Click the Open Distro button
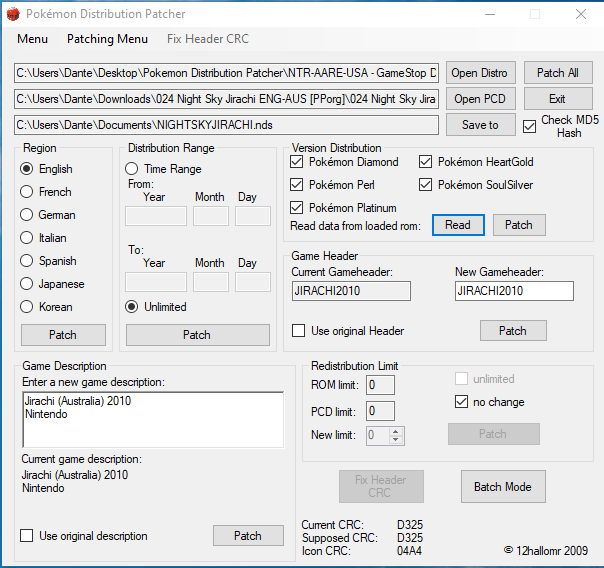604x568 pixels. [x=480, y=73]
